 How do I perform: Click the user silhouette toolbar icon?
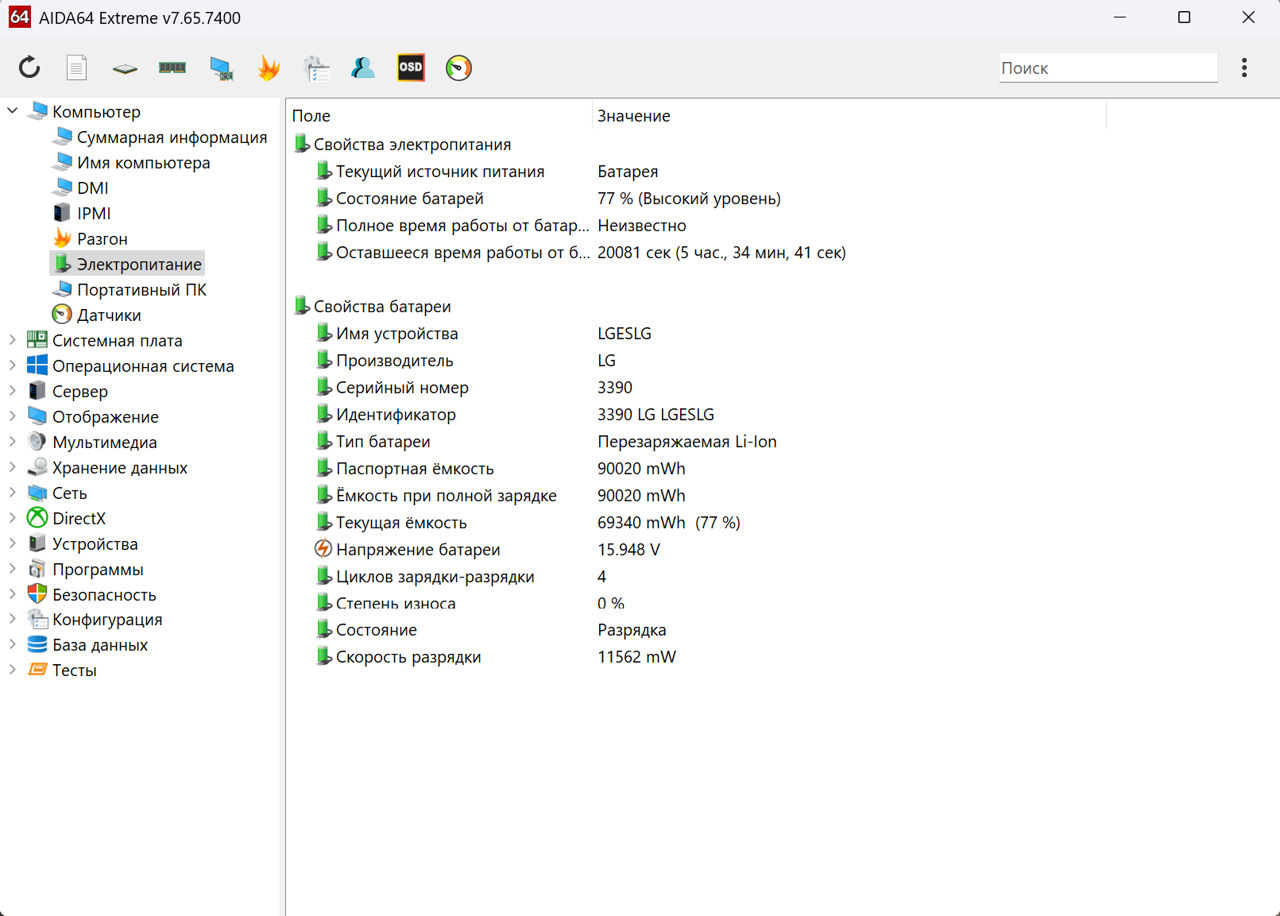point(363,68)
